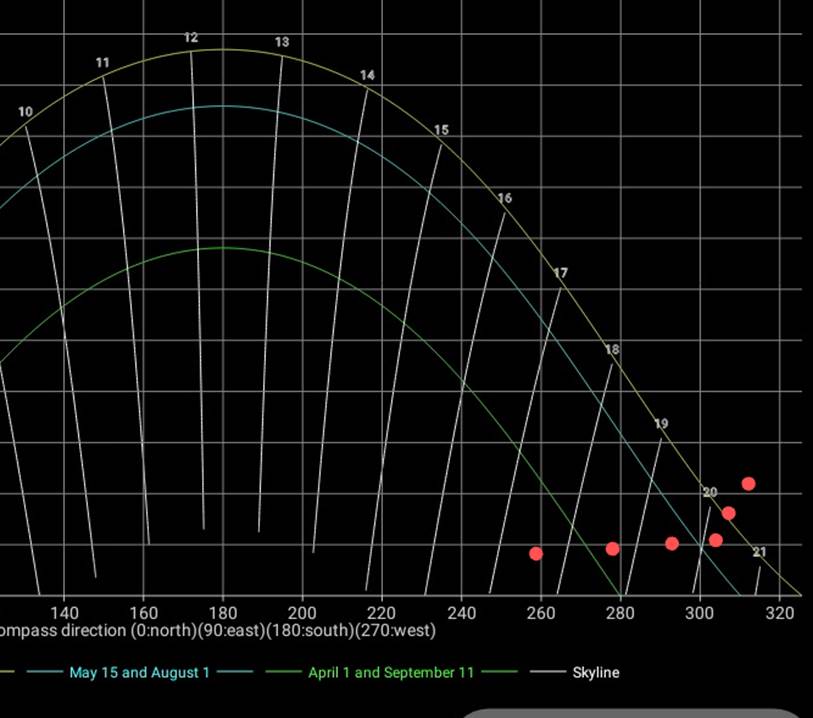This screenshot has width=813, height=718.
Task: Select the 280 compass axis label
Action: 620,612
